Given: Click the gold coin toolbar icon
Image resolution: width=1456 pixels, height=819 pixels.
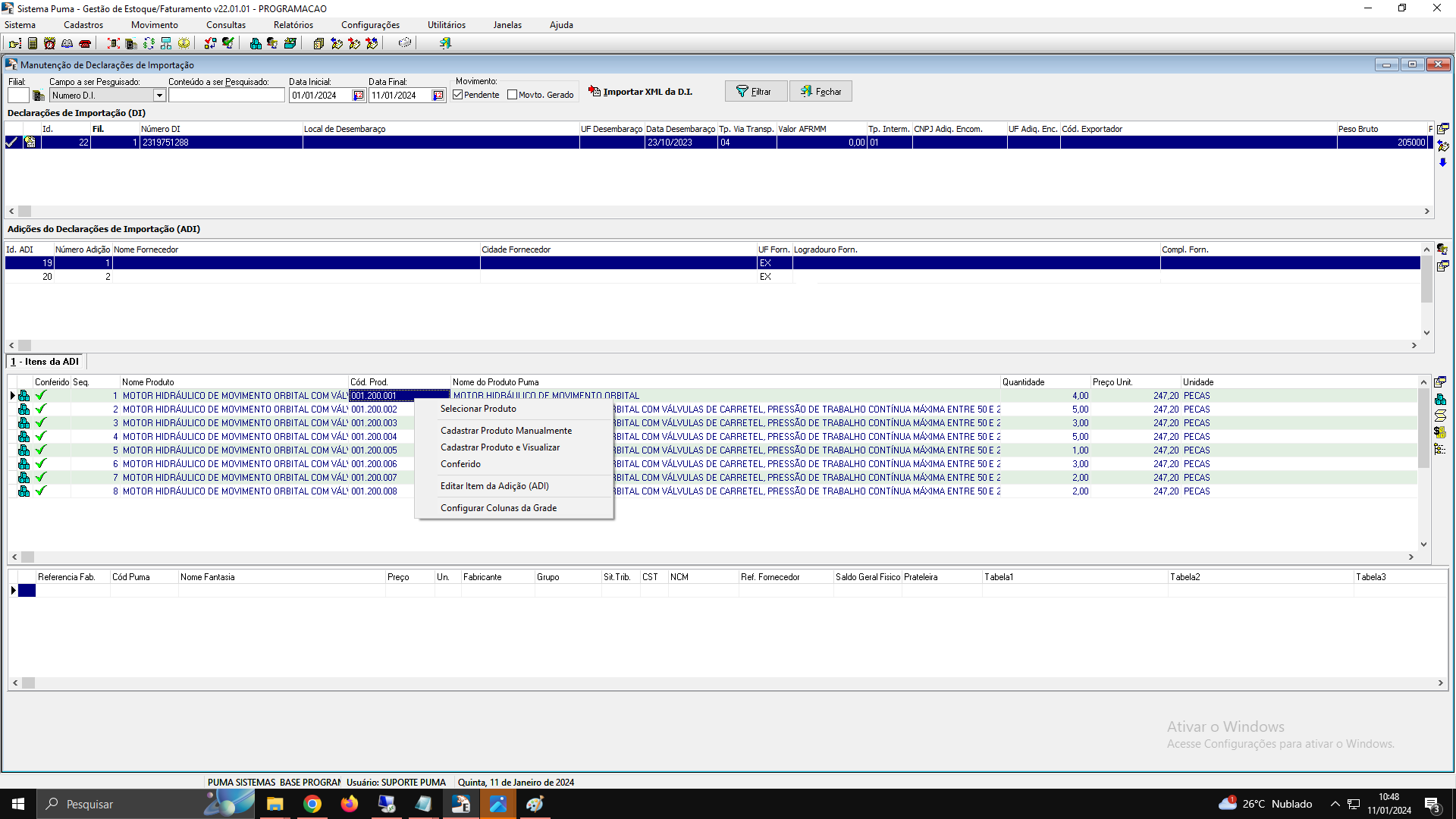Looking at the screenshot, I should click(184, 43).
